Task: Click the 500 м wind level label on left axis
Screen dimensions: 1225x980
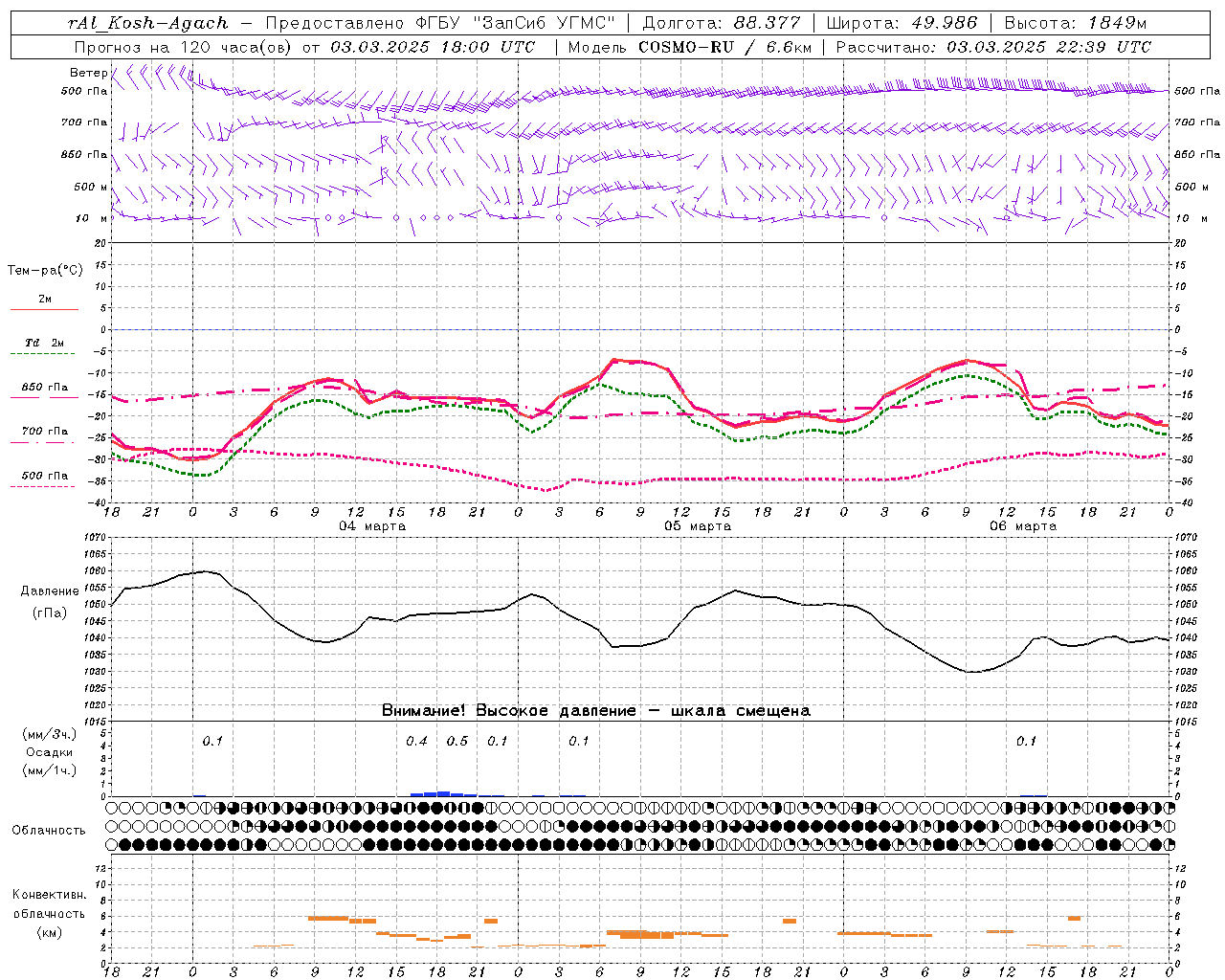Action: [x=91, y=187]
